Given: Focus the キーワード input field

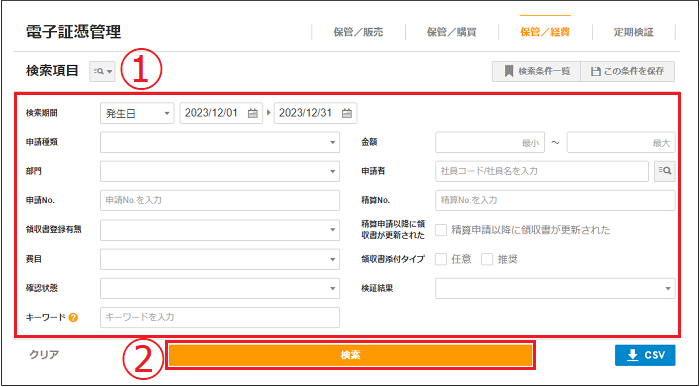Looking at the screenshot, I should pyautogui.click(x=220, y=317).
